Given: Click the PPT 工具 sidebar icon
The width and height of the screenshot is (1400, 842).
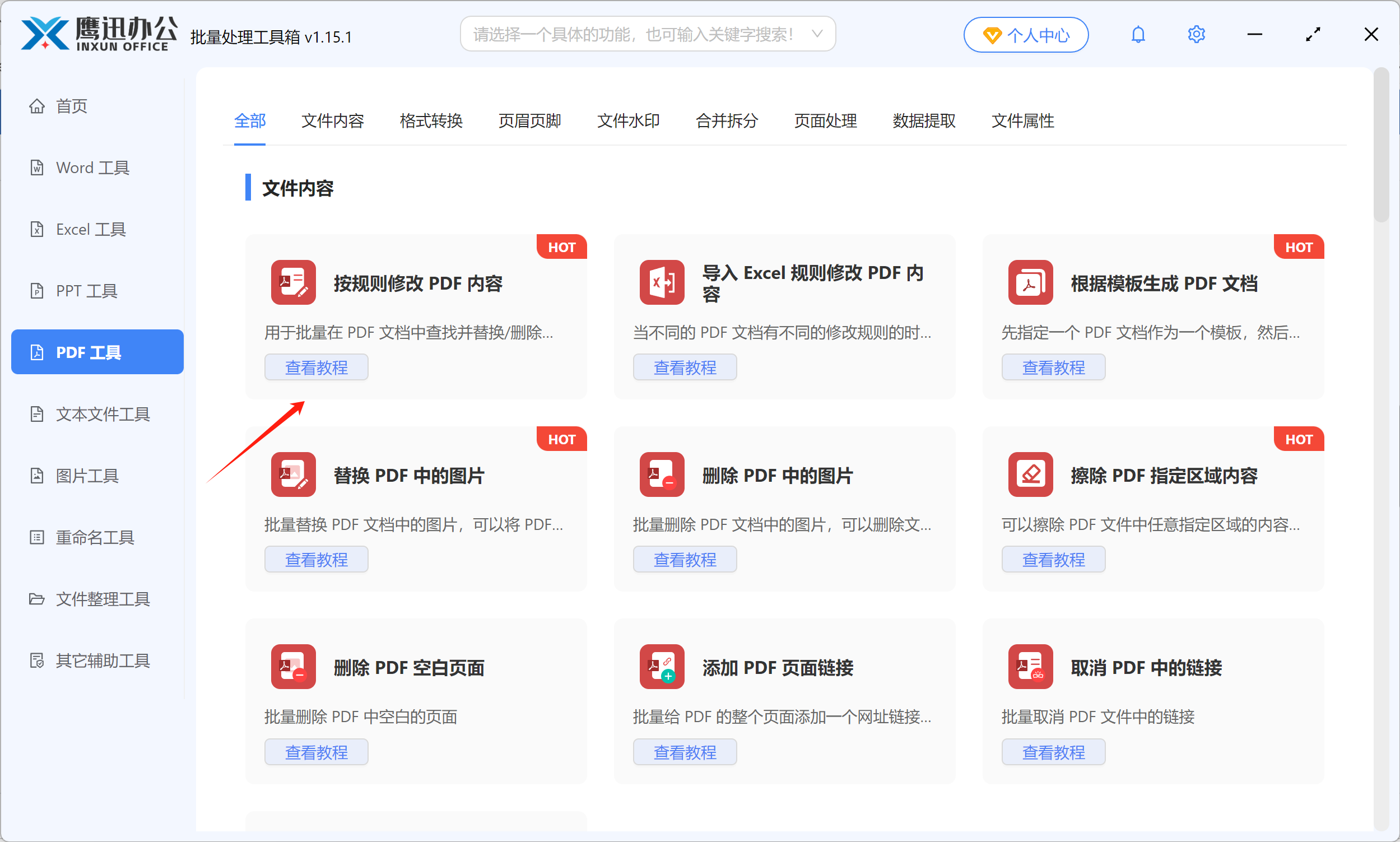Looking at the screenshot, I should [x=37, y=291].
